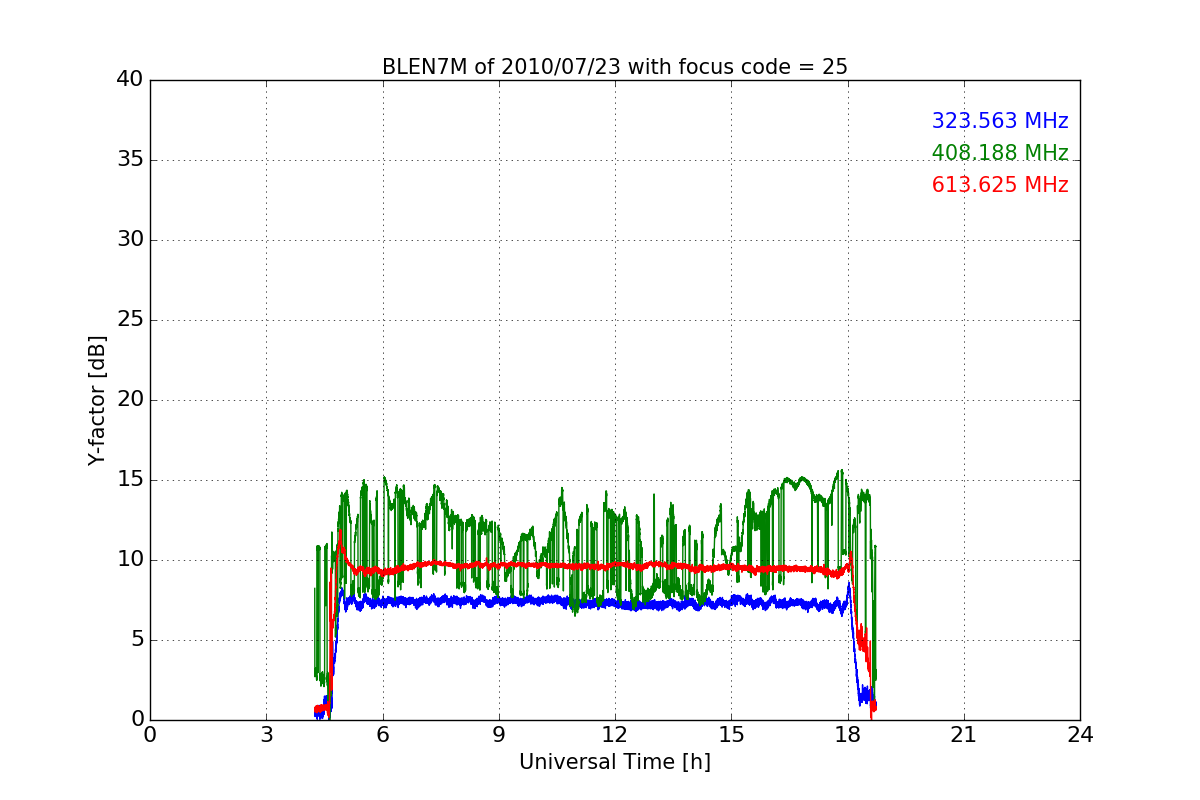This screenshot has width=1200, height=800.
Task: Select the red 613.625 MHz legend label
Action: click(x=1000, y=185)
